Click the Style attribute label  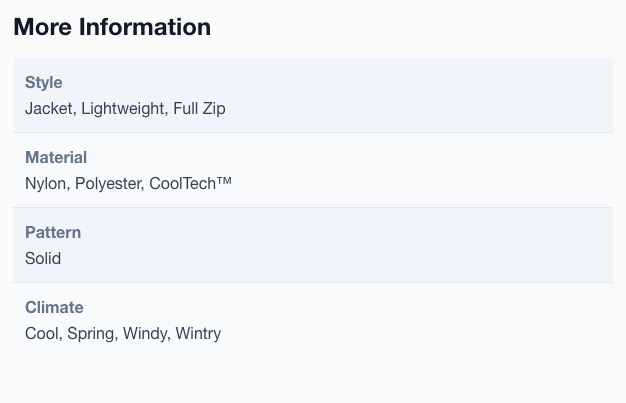[44, 82]
